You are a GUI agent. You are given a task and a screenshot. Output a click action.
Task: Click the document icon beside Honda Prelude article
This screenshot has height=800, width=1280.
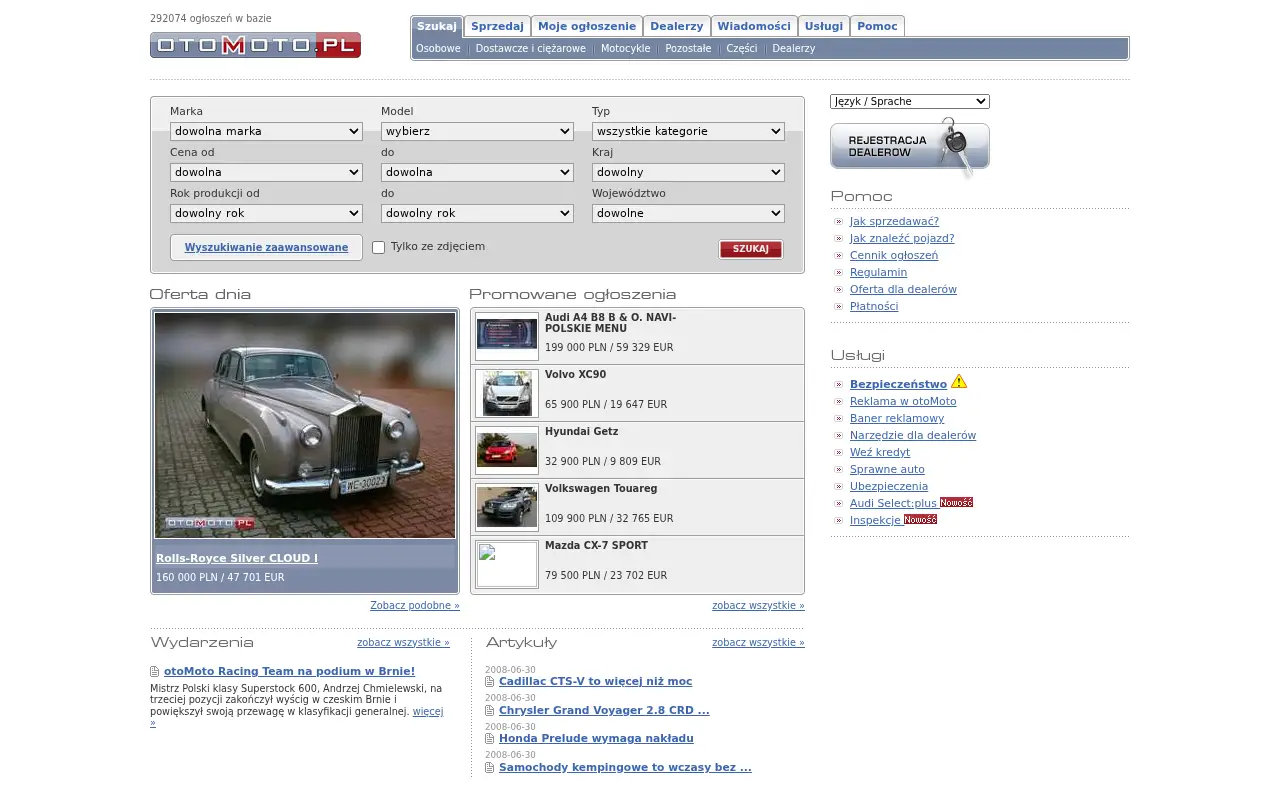[x=490, y=739]
